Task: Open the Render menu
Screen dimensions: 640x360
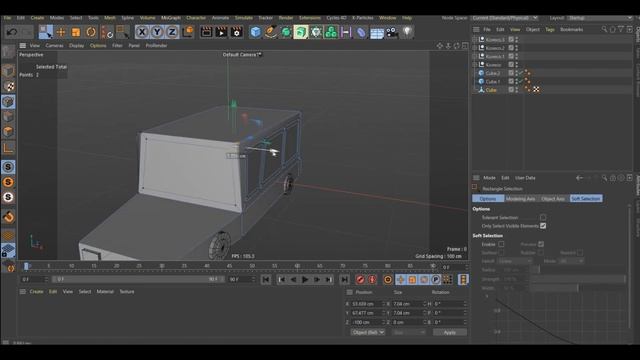Action: click(x=286, y=18)
